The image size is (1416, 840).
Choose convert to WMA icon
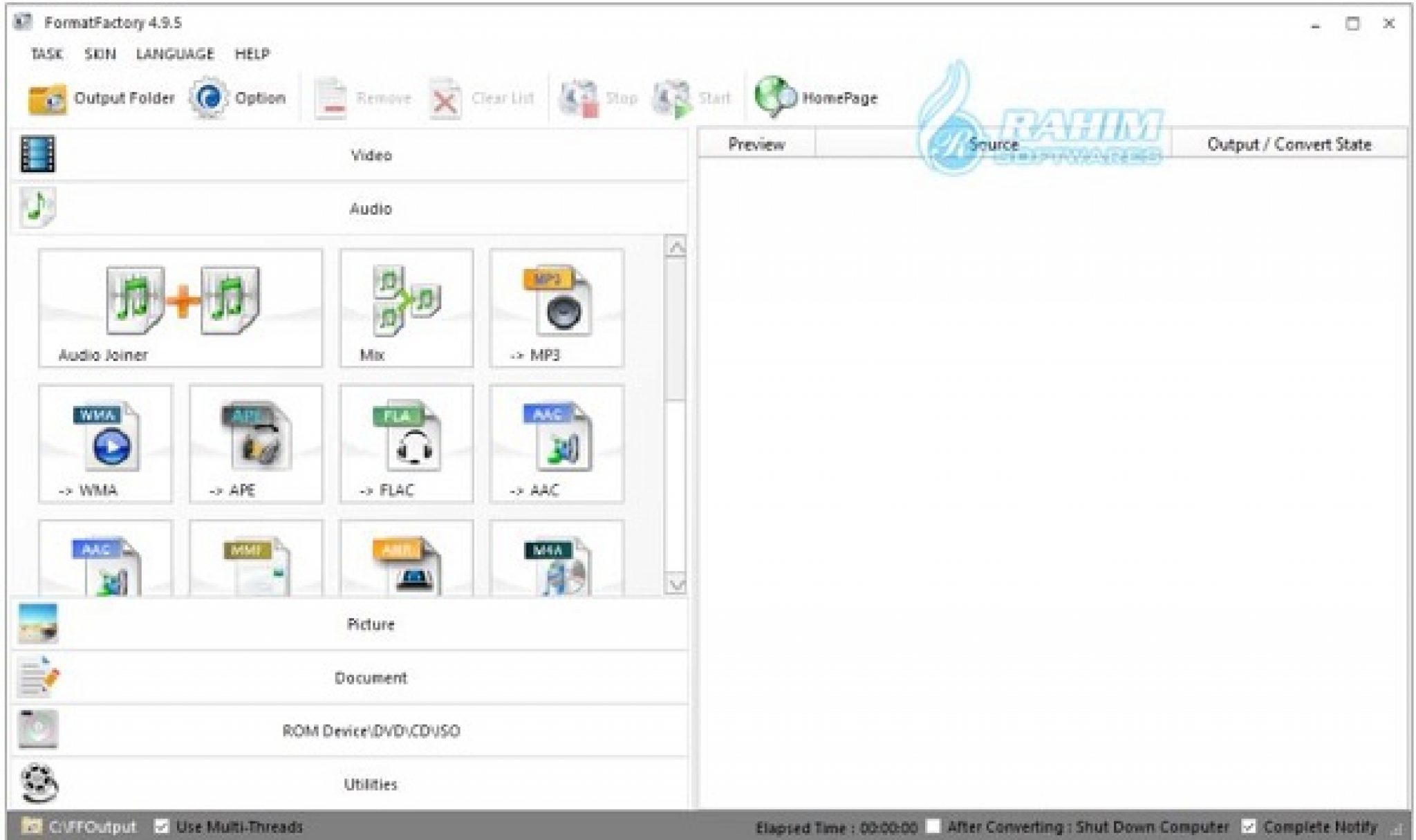[105, 443]
